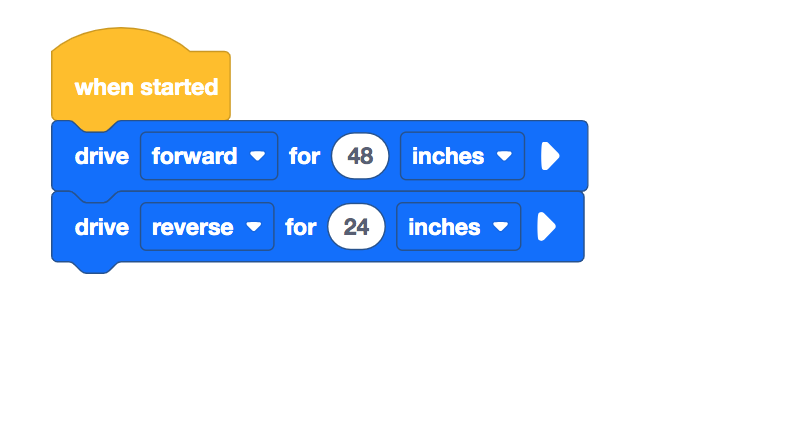Click the word for before the 24 value
The image size is (804, 442).
(x=300, y=227)
